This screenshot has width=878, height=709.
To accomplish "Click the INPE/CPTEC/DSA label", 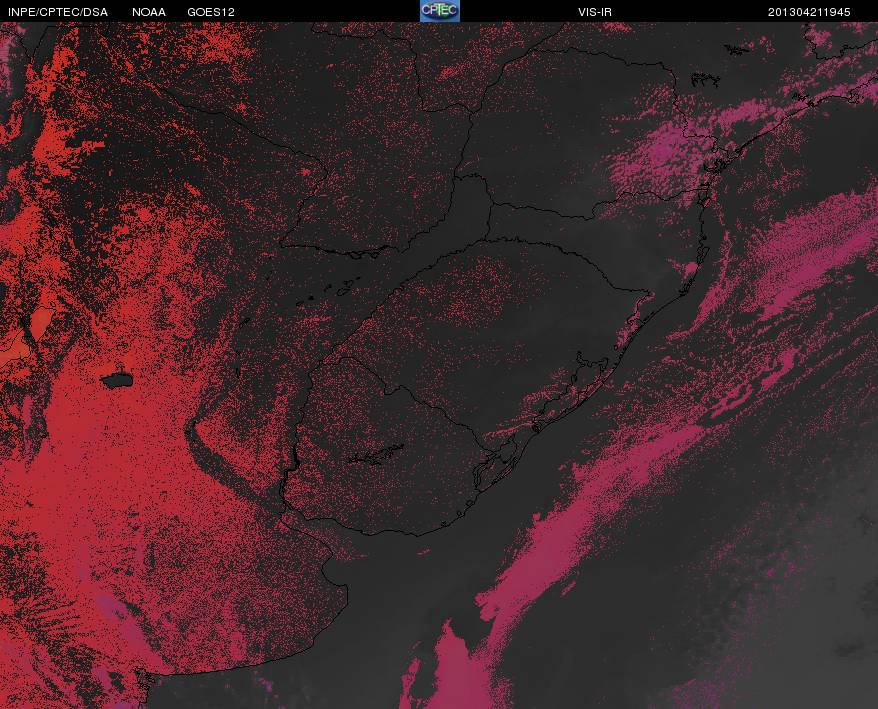I will point(58,12).
